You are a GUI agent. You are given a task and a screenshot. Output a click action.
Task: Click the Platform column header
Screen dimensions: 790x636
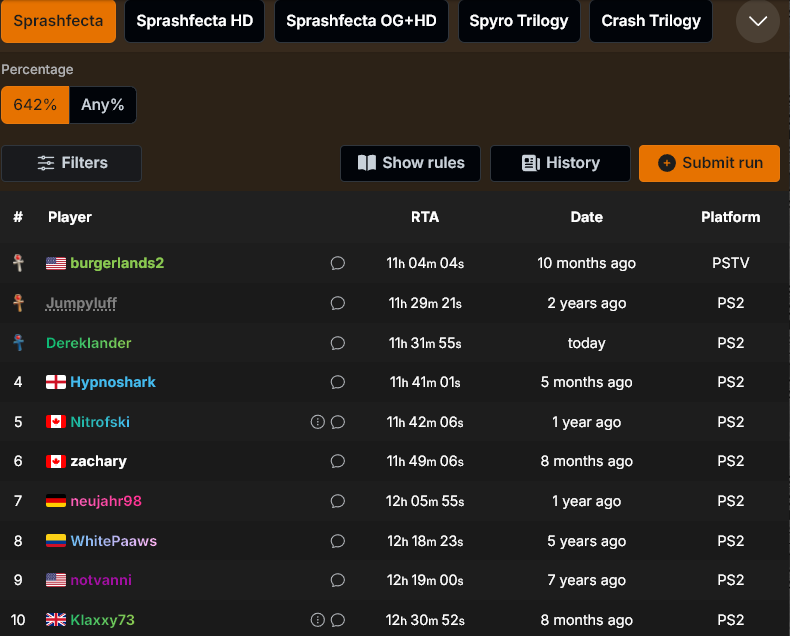(731, 217)
